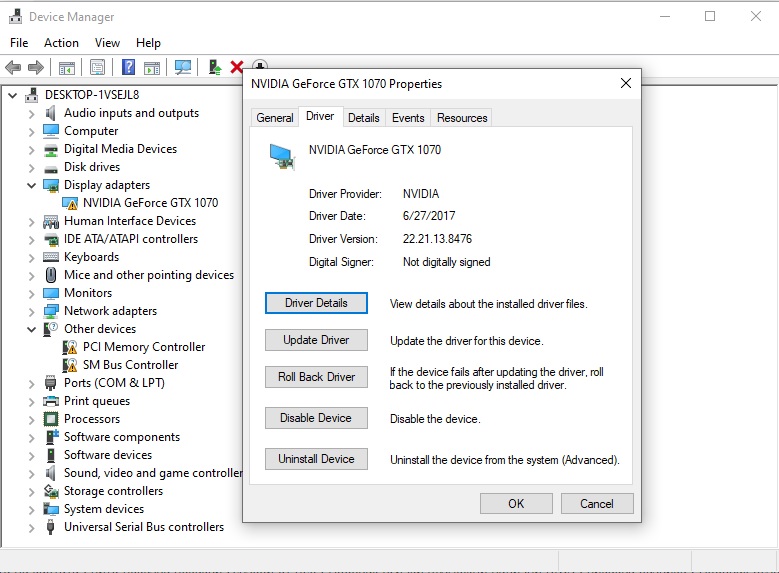
Task: Click the Forward arrow toolbar icon
Action: click(x=36, y=67)
